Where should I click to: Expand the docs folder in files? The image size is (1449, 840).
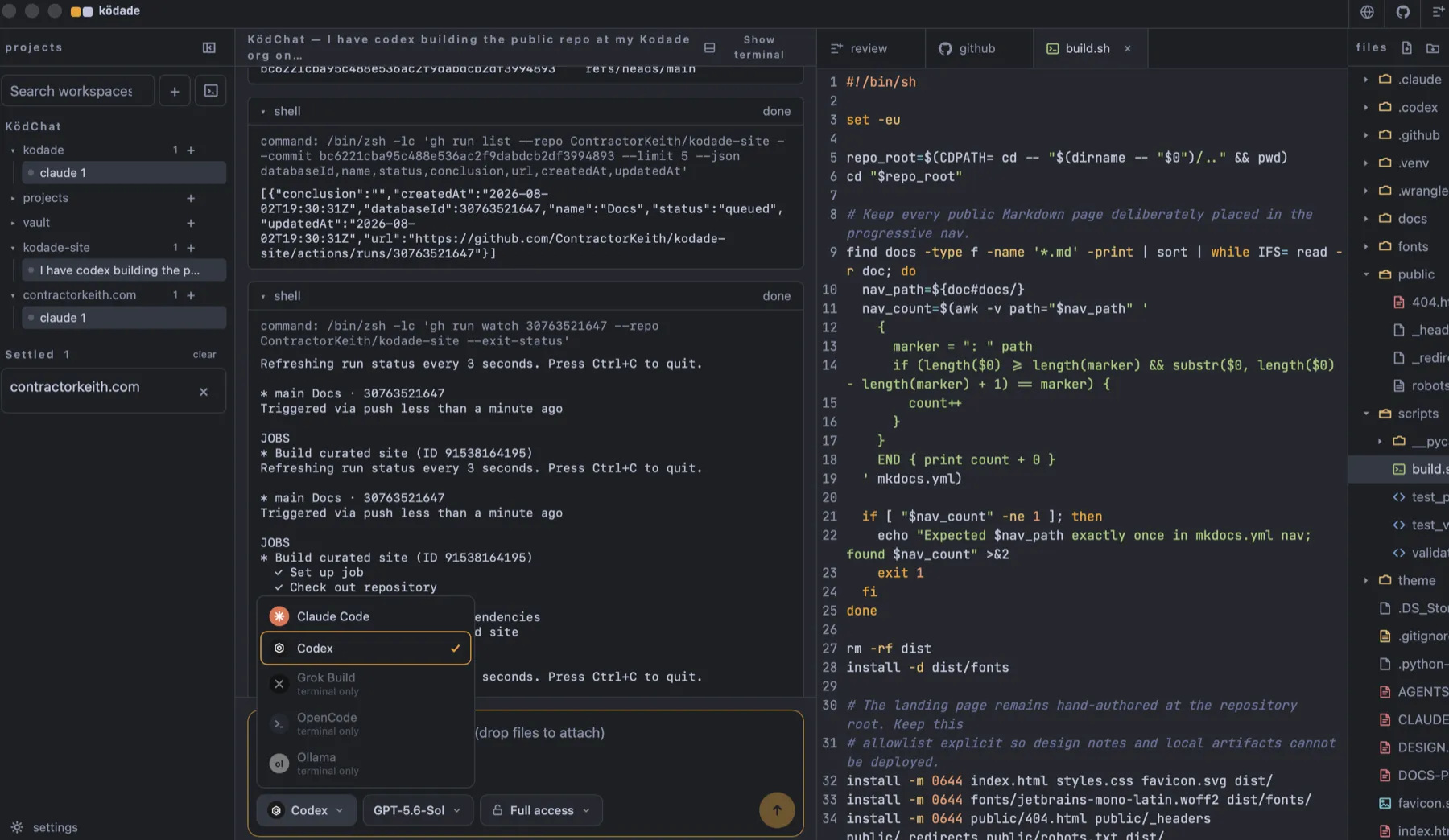[x=1366, y=219]
